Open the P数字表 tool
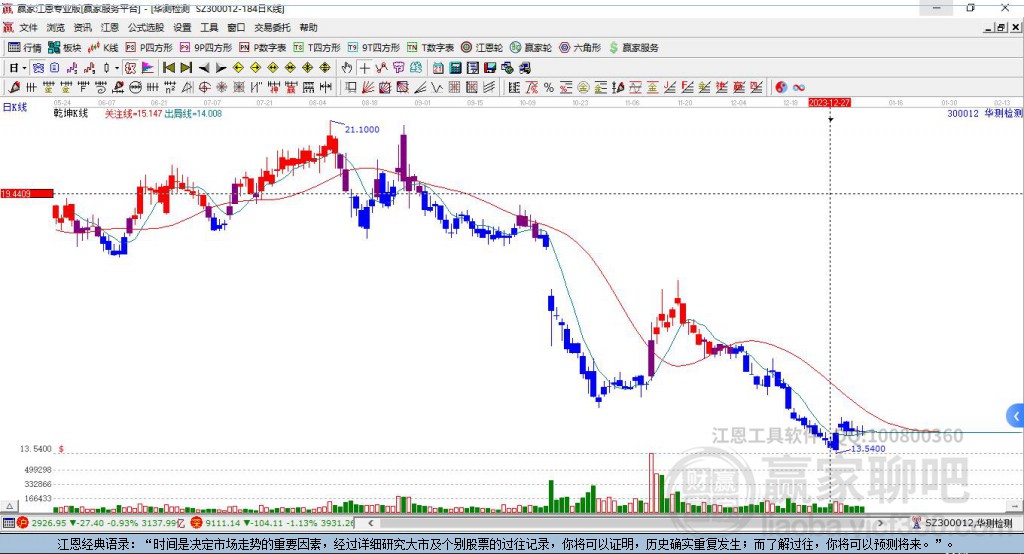Image resolution: width=1024 pixels, height=554 pixels. [x=263, y=48]
